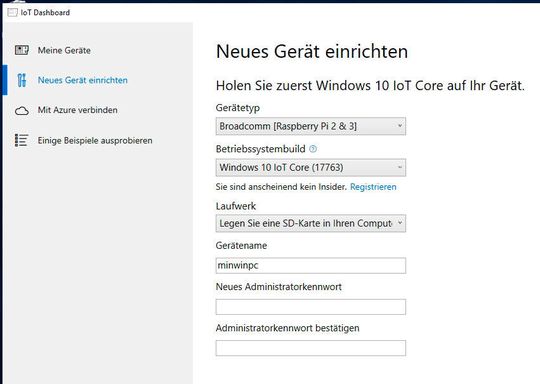Click the heading Neues Gerät einrichten
Viewport: 540px width, 384px height.
[312, 52]
